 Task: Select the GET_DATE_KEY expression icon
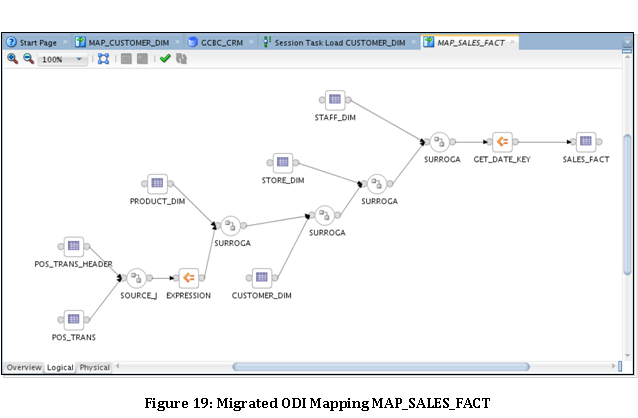click(x=502, y=142)
